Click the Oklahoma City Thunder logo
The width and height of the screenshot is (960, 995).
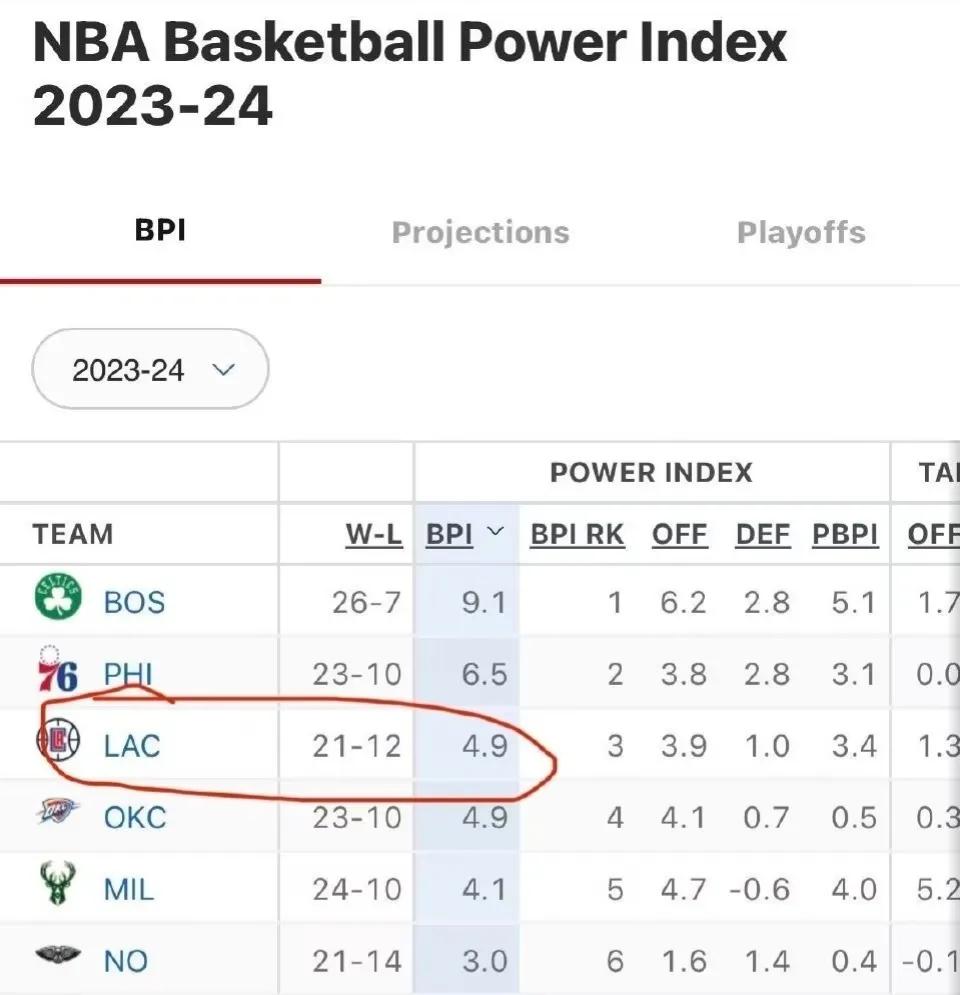click(57, 811)
